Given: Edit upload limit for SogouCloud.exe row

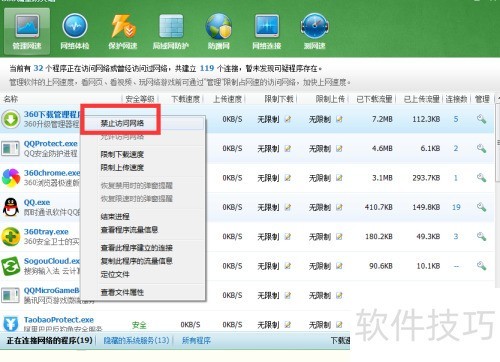Looking at the screenshot, I should 339,266.
